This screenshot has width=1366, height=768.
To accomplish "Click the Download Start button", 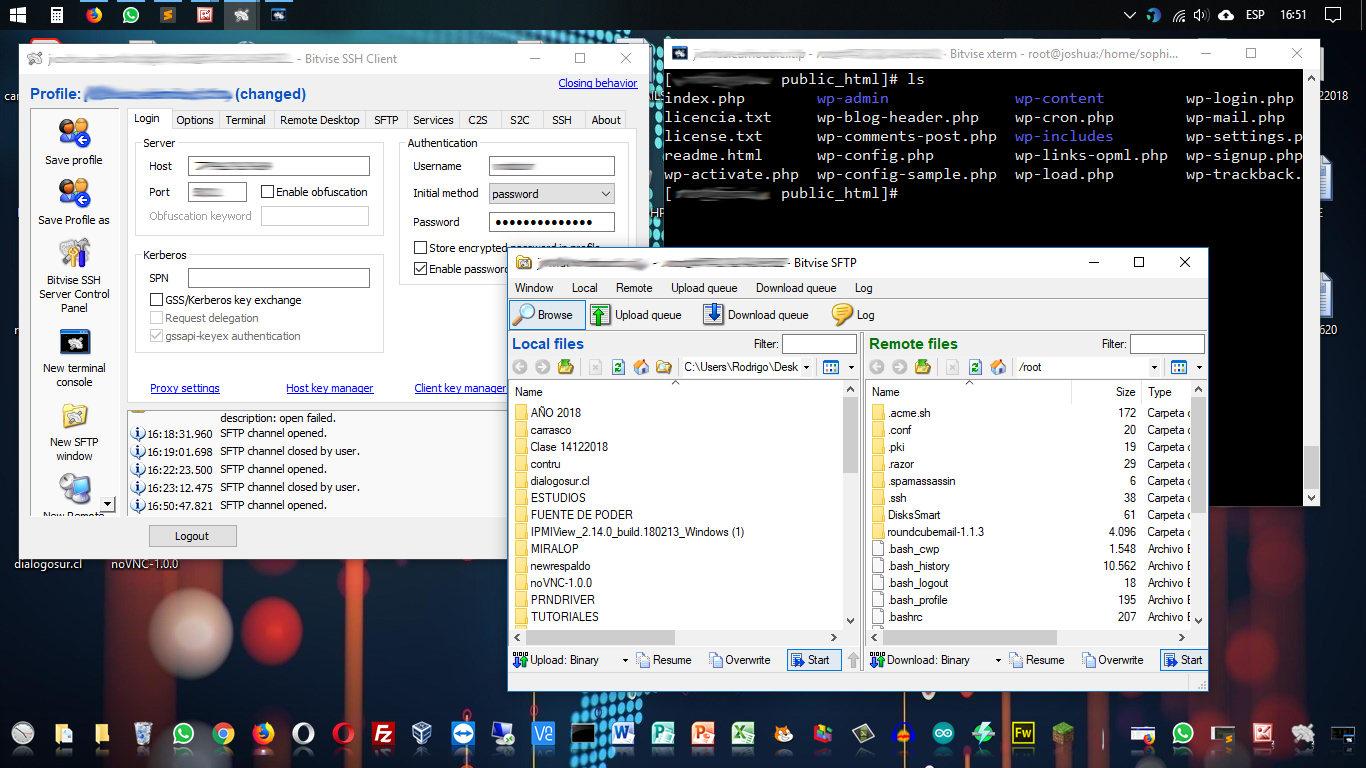I will click(x=1184, y=660).
